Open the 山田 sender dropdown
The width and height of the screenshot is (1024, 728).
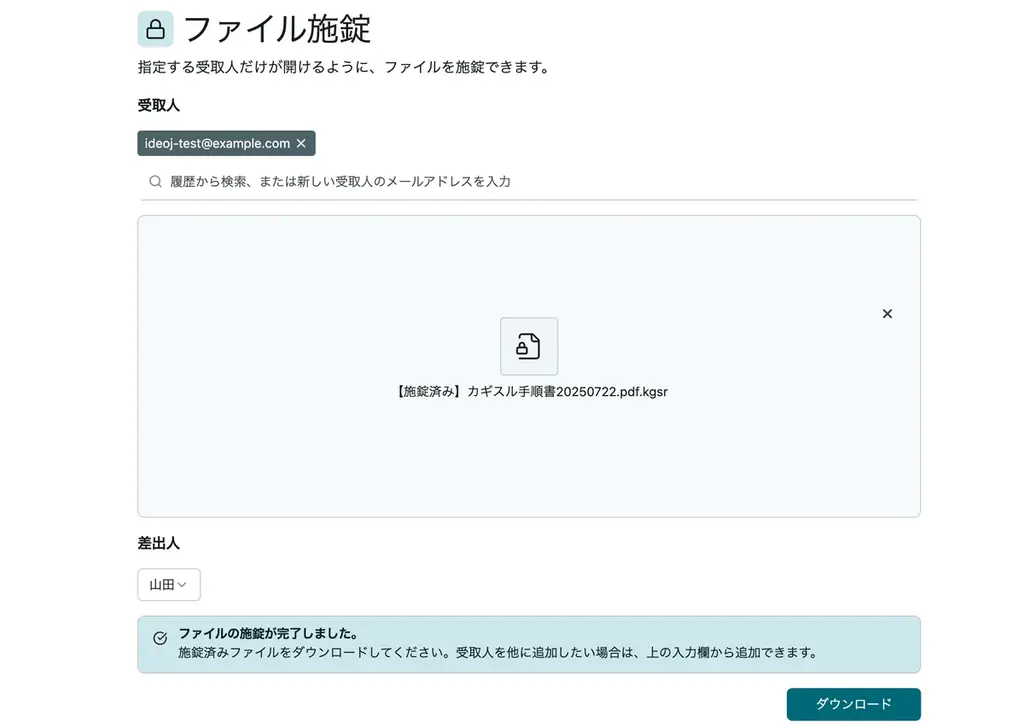click(x=169, y=585)
